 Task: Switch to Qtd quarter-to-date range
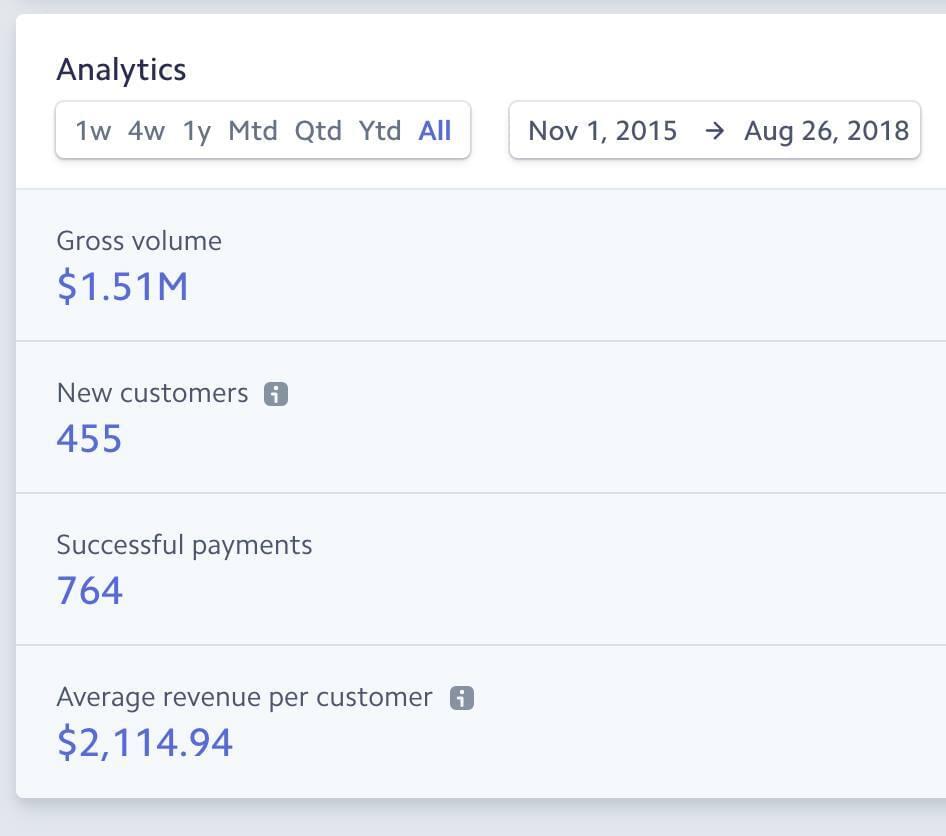(318, 131)
